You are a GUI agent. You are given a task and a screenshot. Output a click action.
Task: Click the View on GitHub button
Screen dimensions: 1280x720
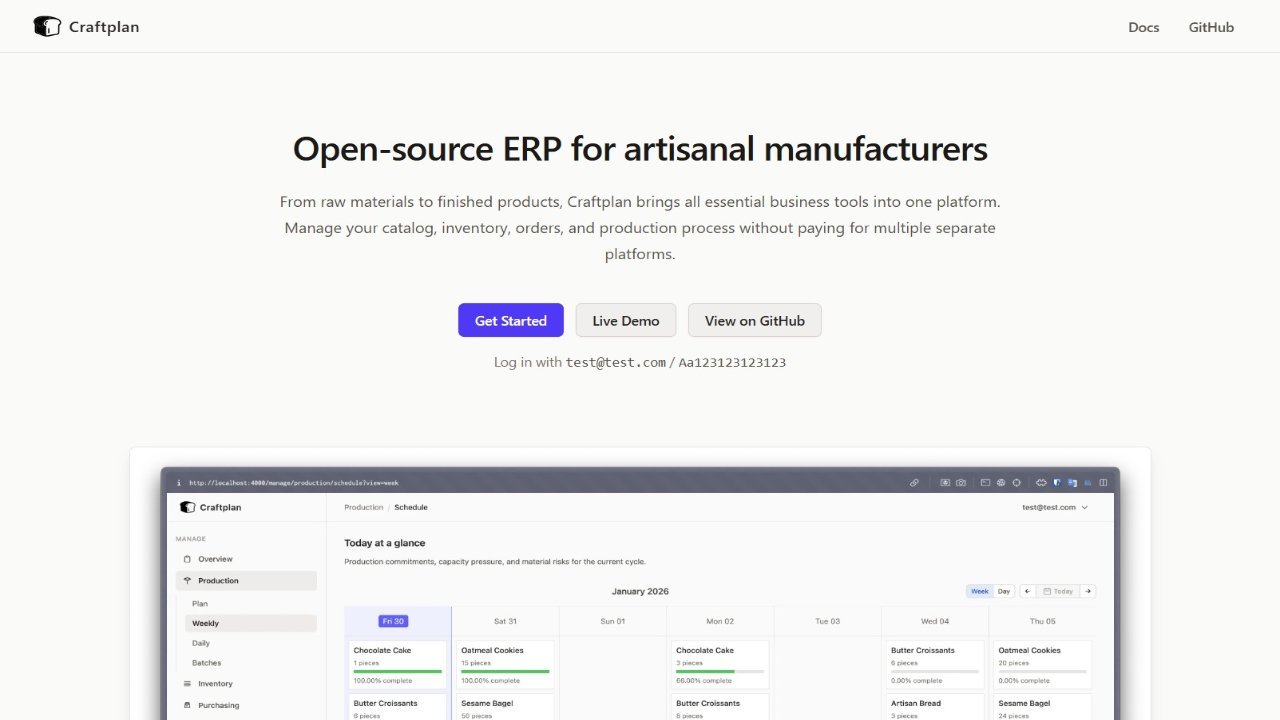click(x=755, y=320)
